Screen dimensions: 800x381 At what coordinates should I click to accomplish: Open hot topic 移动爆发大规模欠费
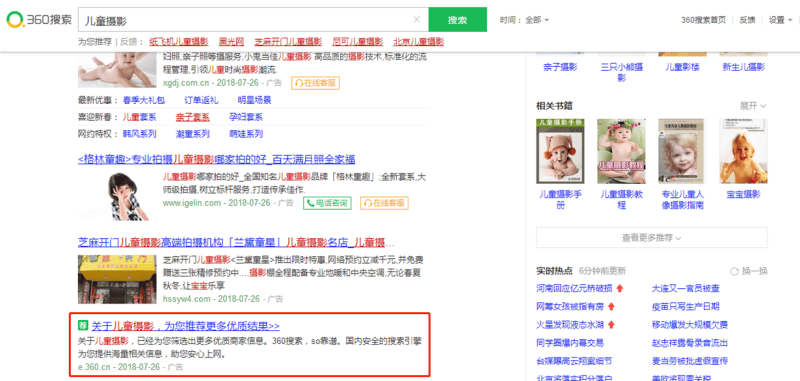click(x=690, y=324)
